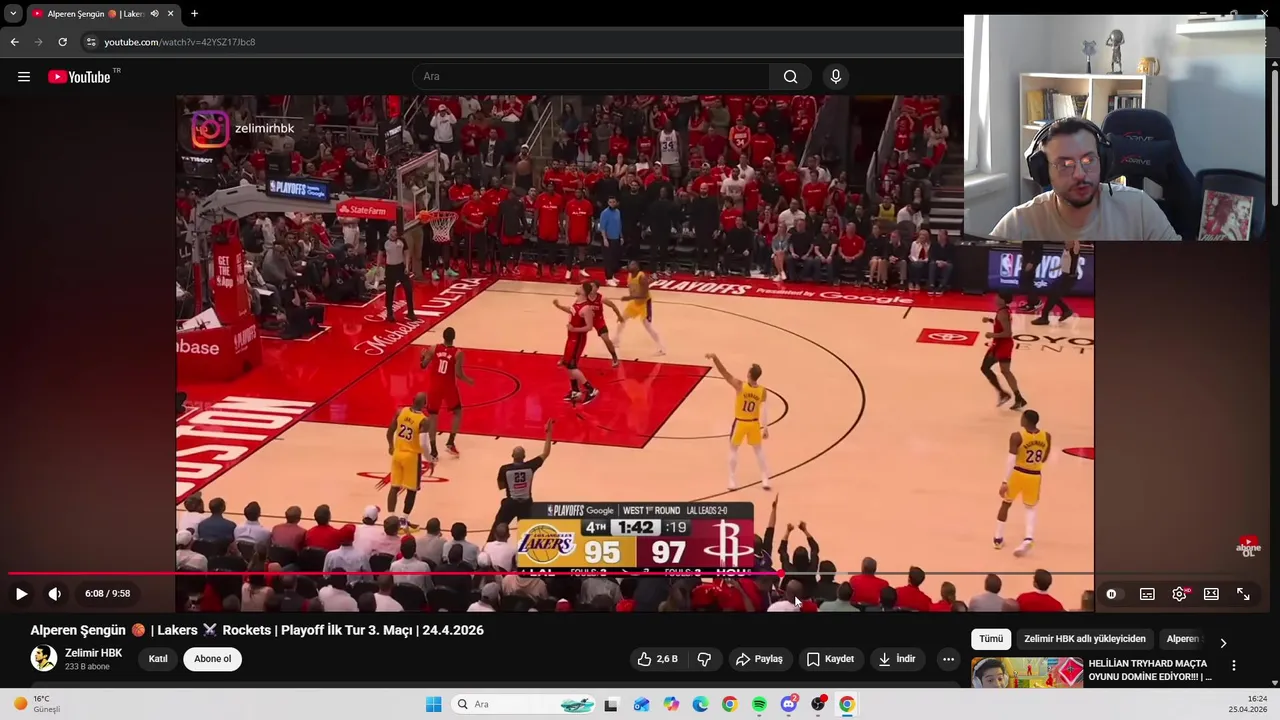This screenshot has height=720, width=1280.
Task: Open Discord from the taskbar
Action: coord(789,705)
